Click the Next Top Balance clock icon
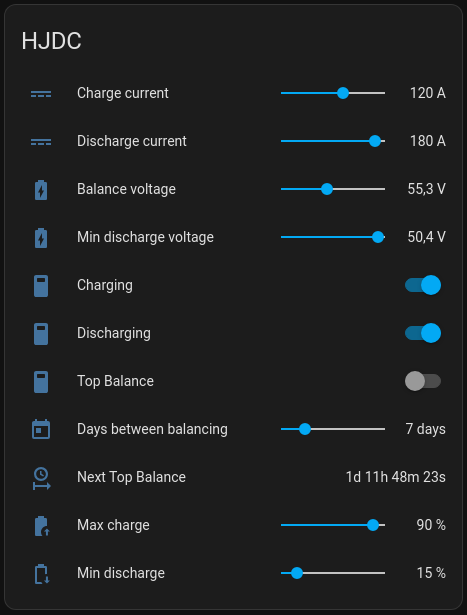 41,479
